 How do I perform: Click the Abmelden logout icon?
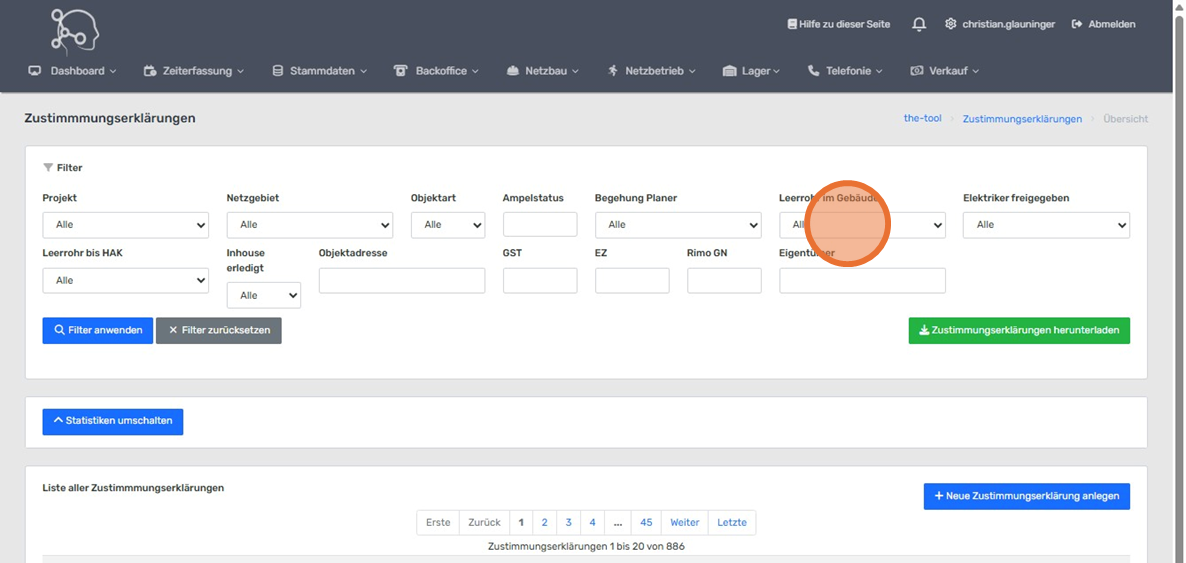(x=1077, y=24)
